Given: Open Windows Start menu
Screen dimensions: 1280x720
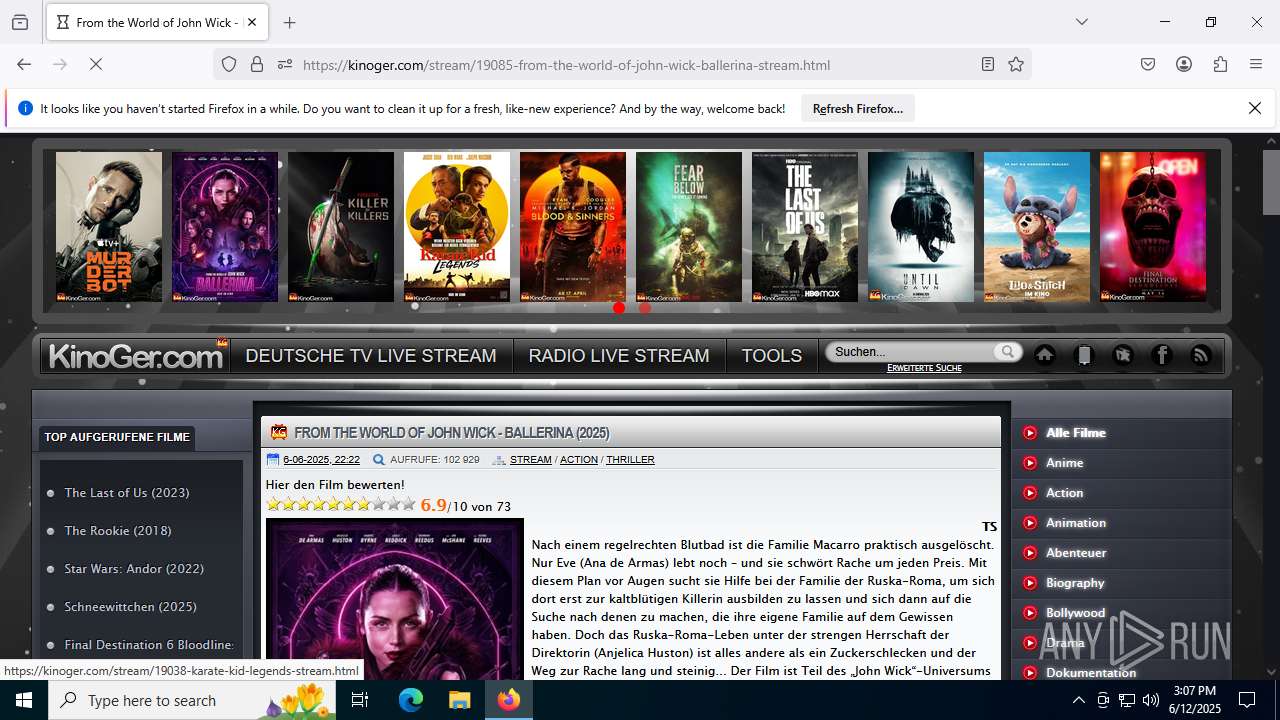Looking at the screenshot, I should point(24,700).
